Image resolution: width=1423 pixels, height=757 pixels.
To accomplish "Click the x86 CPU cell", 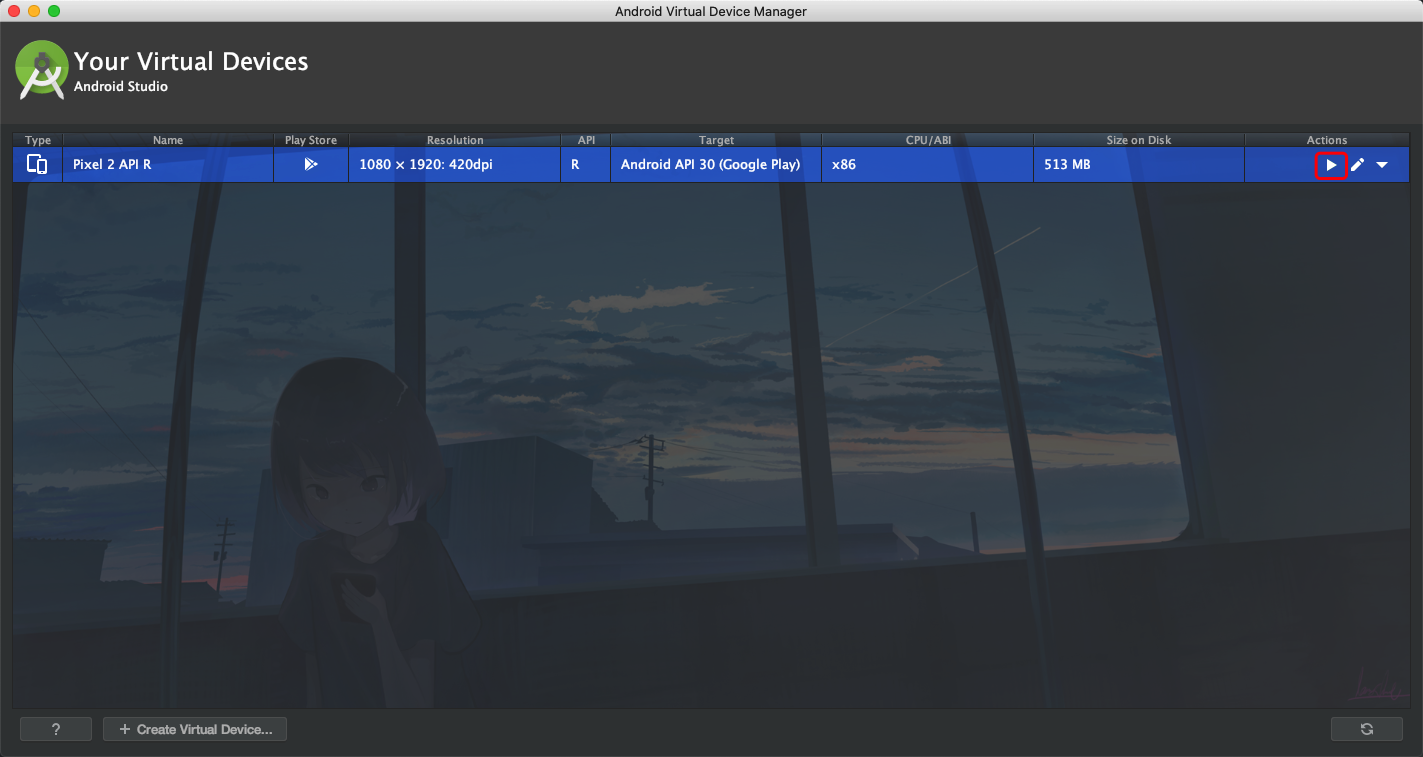I will (928, 164).
